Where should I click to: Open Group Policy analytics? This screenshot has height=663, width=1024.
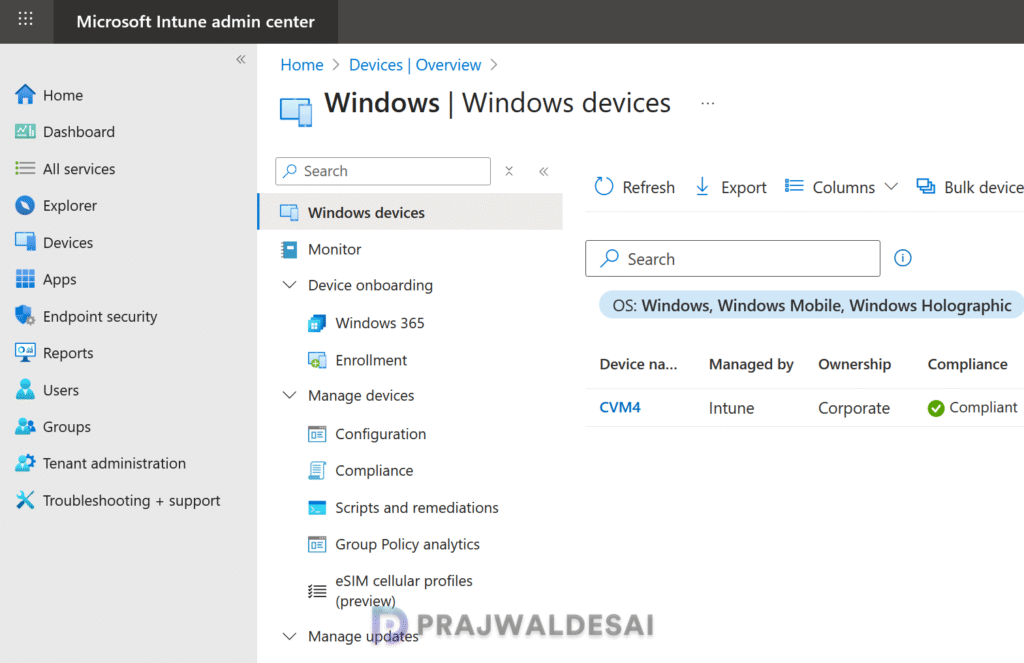click(x=407, y=544)
